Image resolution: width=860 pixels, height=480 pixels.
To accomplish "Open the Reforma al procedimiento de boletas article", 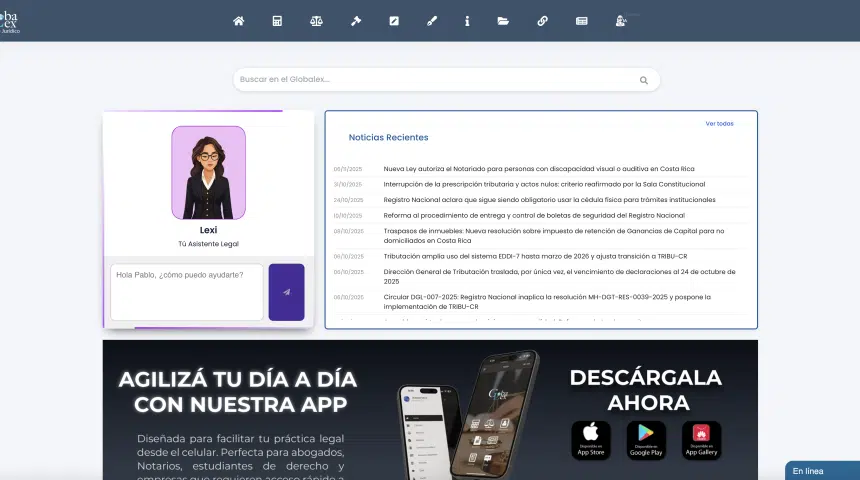I will click(533, 215).
